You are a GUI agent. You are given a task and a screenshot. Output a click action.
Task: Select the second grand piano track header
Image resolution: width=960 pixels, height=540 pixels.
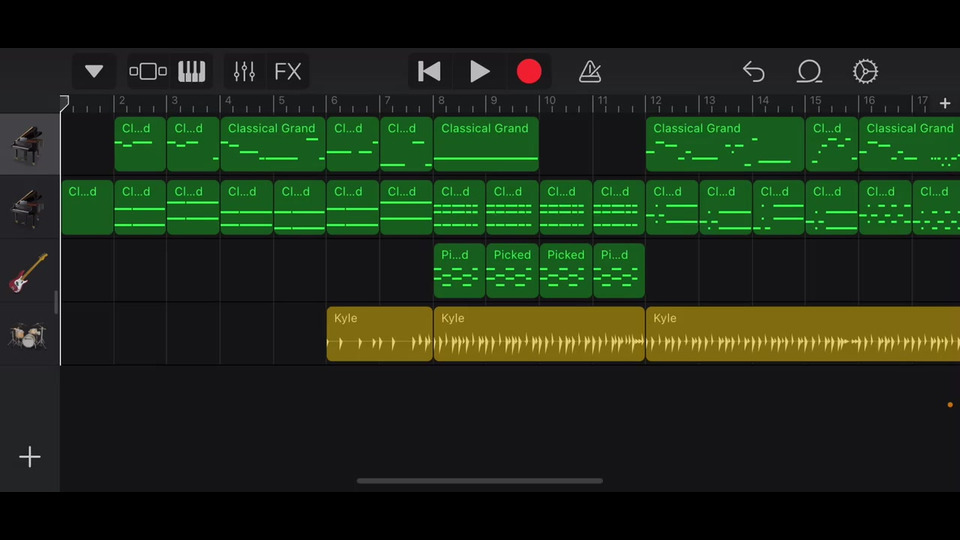click(29, 208)
